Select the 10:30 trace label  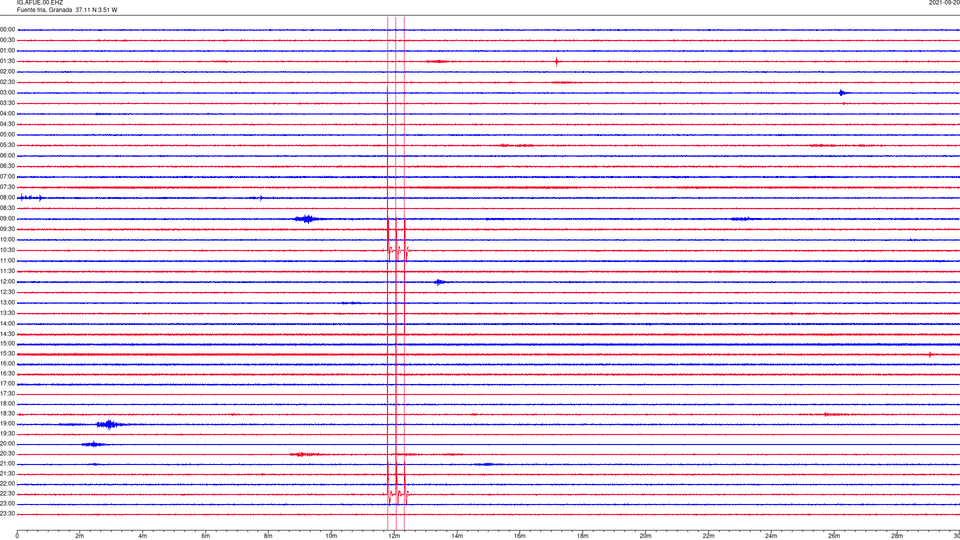point(7,250)
